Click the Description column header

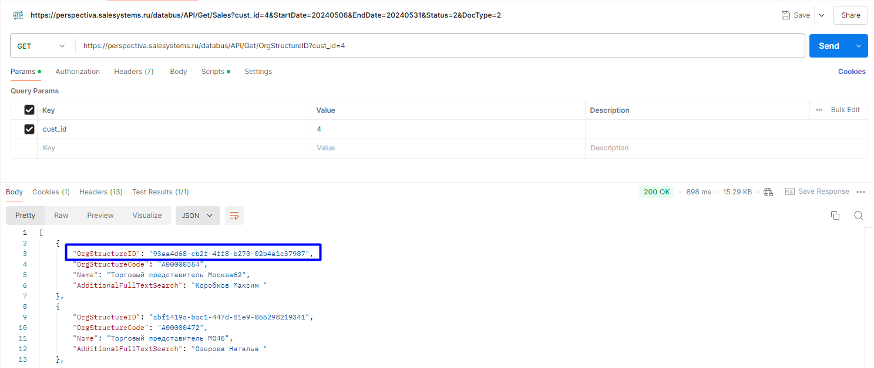(609, 110)
